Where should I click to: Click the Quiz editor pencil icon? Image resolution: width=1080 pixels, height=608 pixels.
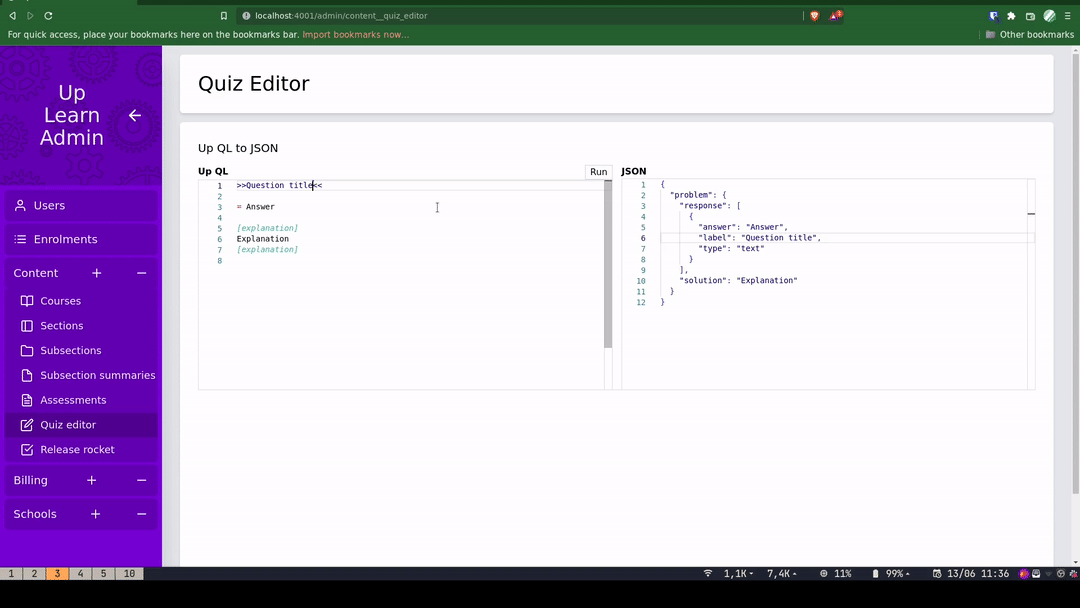click(27, 425)
